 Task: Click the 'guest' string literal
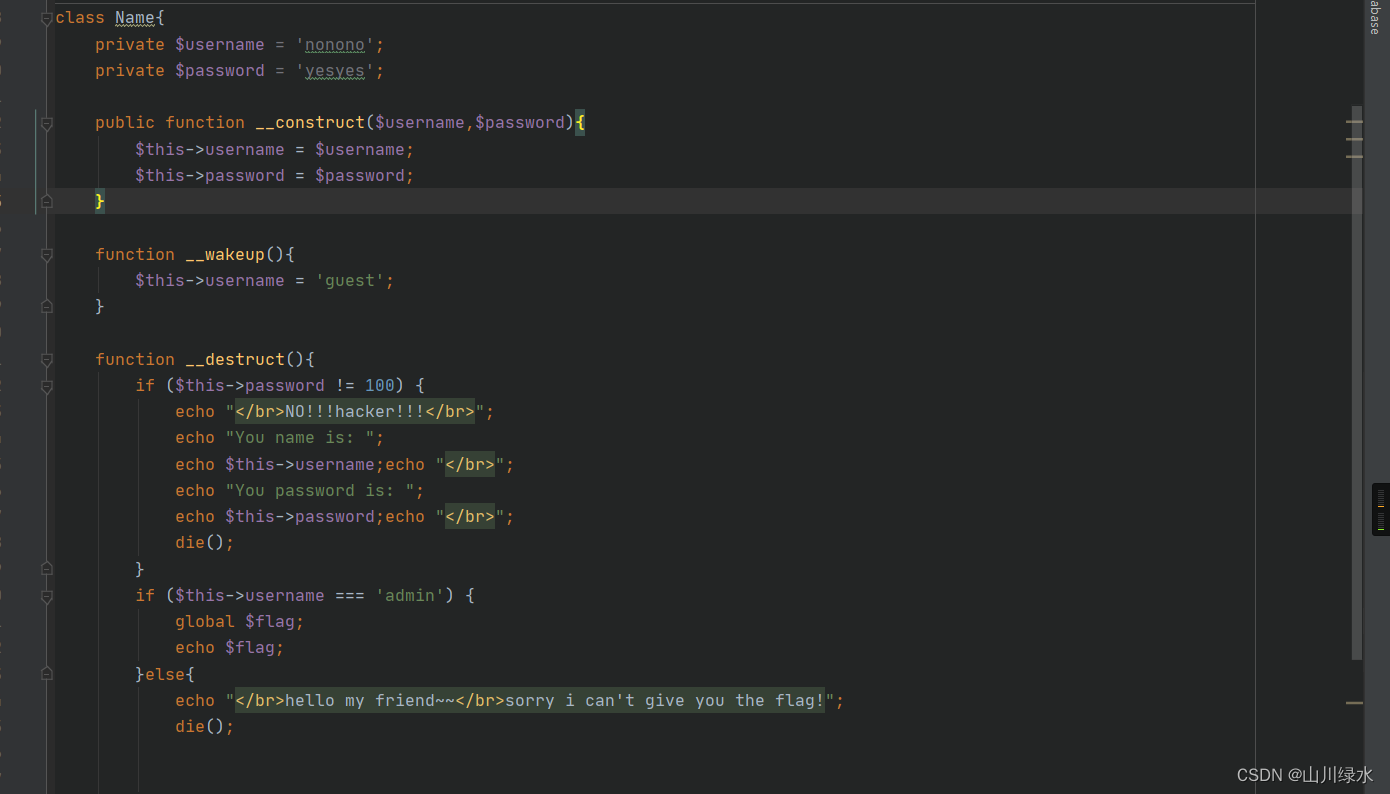pyautogui.click(x=350, y=281)
